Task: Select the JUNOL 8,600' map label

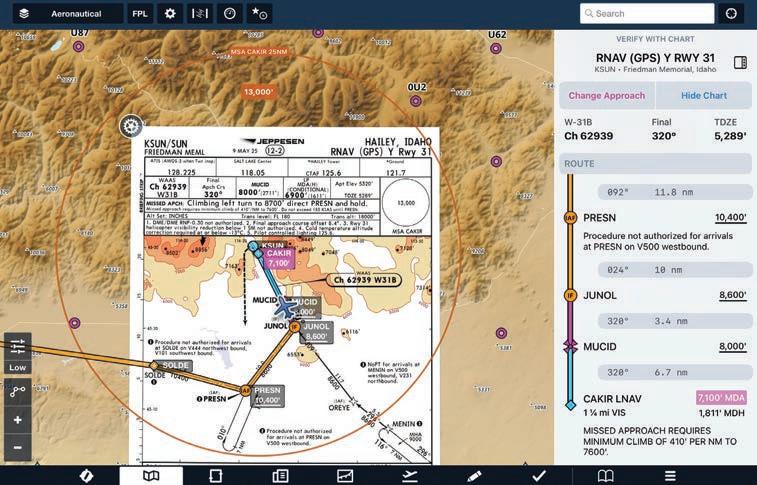Action: pos(316,332)
